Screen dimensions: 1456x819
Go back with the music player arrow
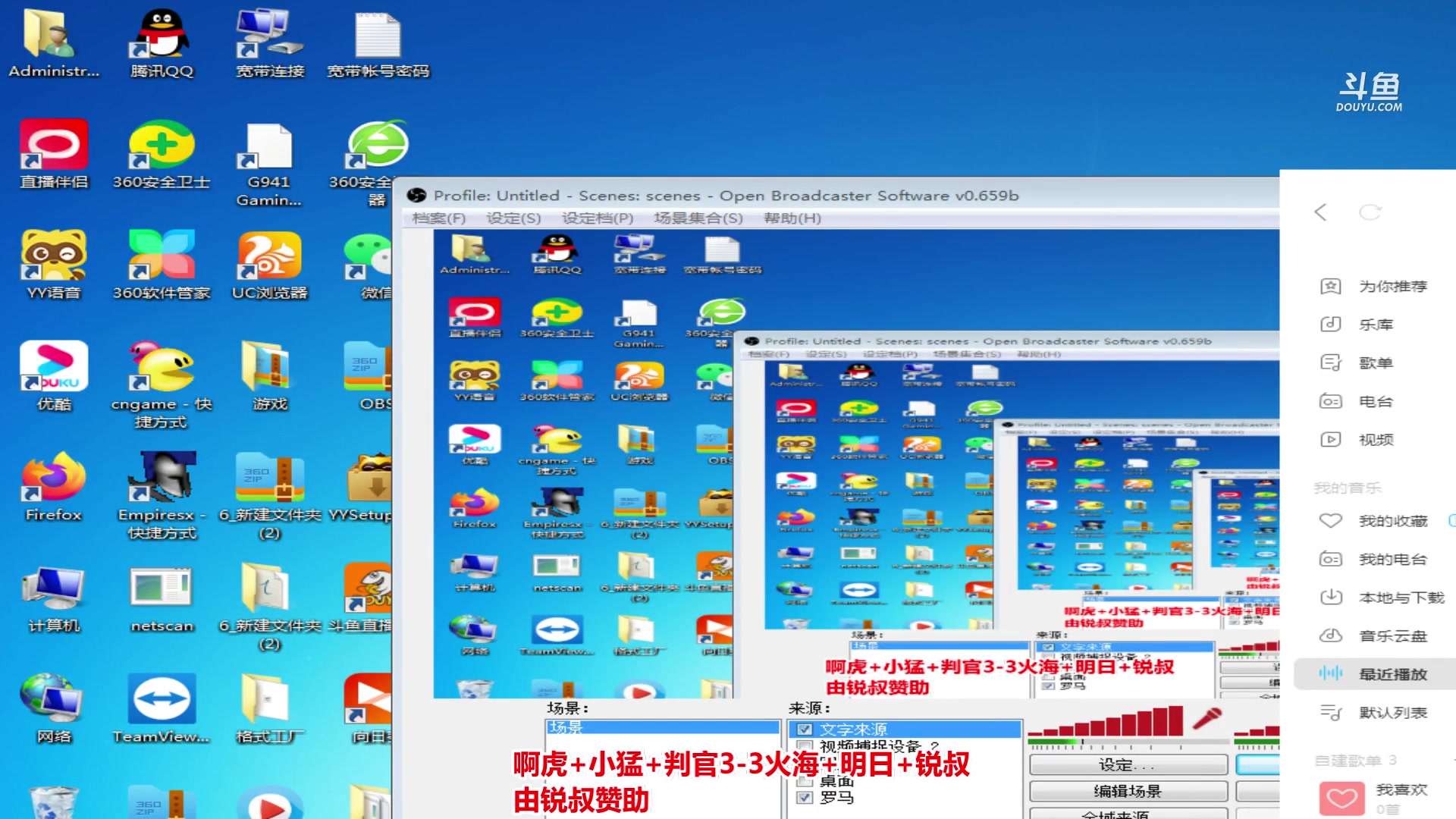[x=1321, y=212]
